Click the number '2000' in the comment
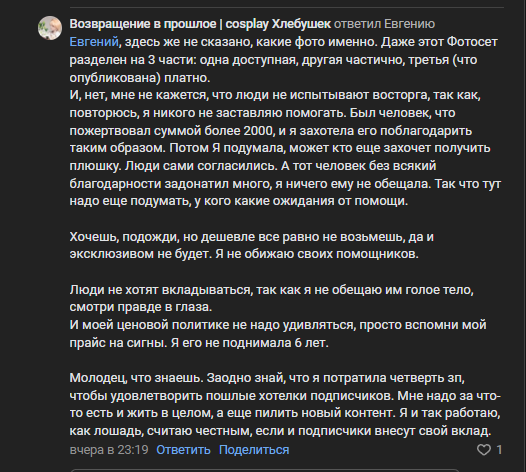This screenshot has height=472, width=526. (x=258, y=130)
